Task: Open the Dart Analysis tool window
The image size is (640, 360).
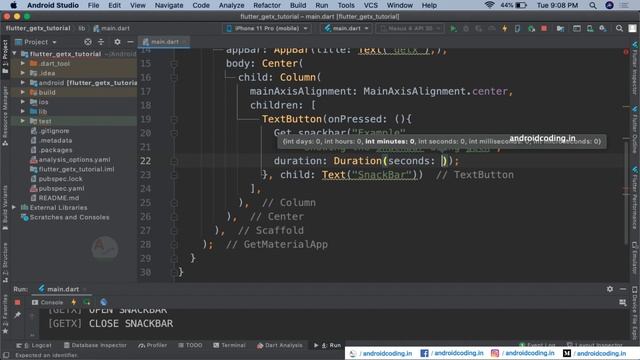Action: point(280,345)
